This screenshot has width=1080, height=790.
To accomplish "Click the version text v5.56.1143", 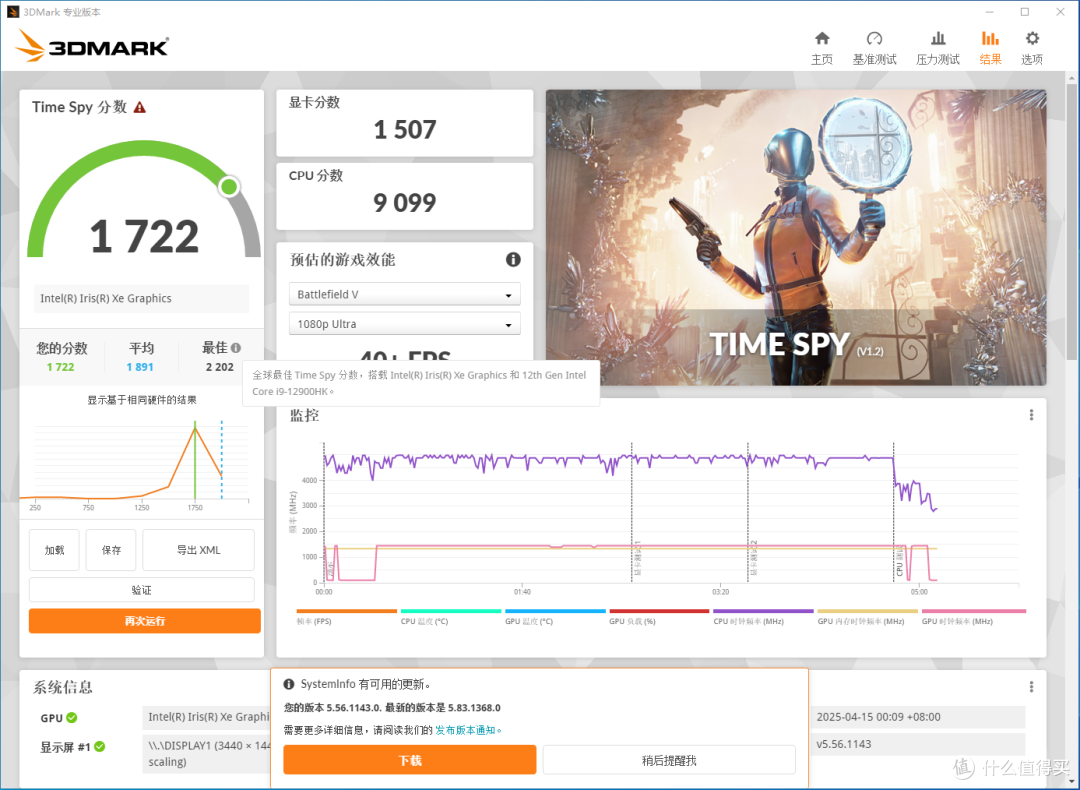I will click(x=844, y=745).
